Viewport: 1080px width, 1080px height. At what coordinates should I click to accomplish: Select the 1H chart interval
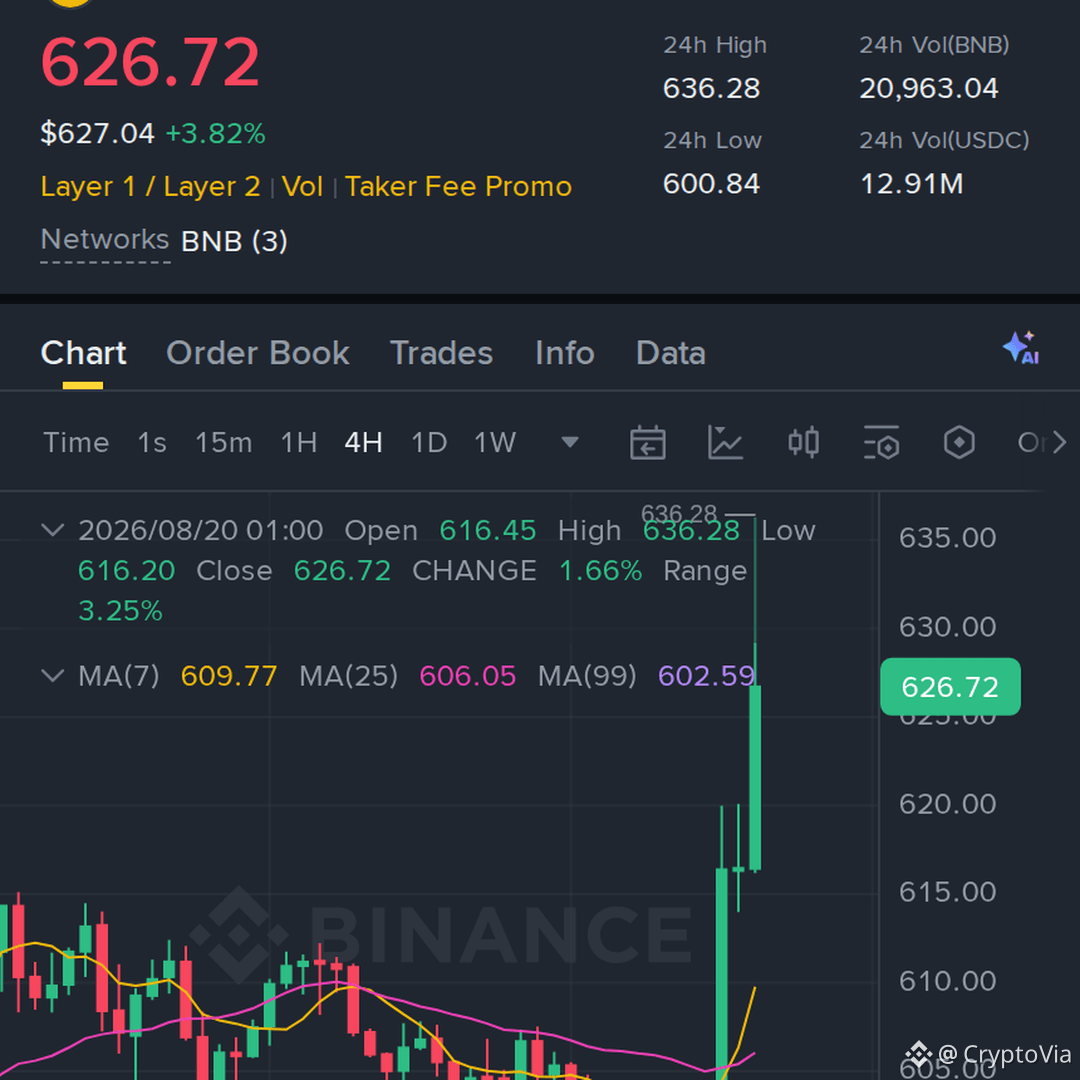pos(299,442)
